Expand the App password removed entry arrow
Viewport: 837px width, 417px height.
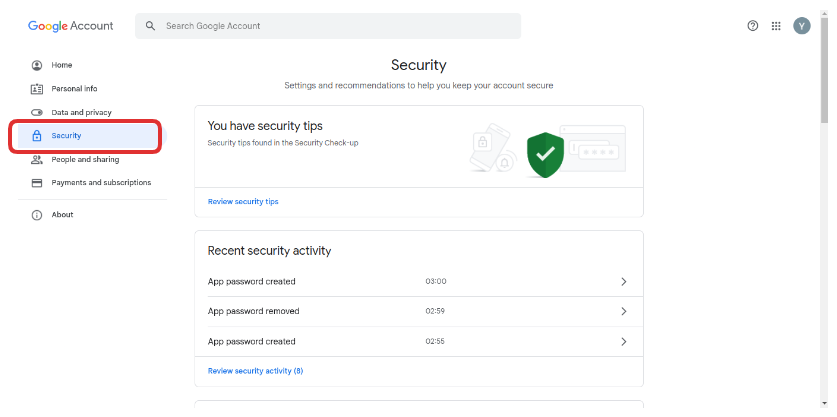coord(623,312)
